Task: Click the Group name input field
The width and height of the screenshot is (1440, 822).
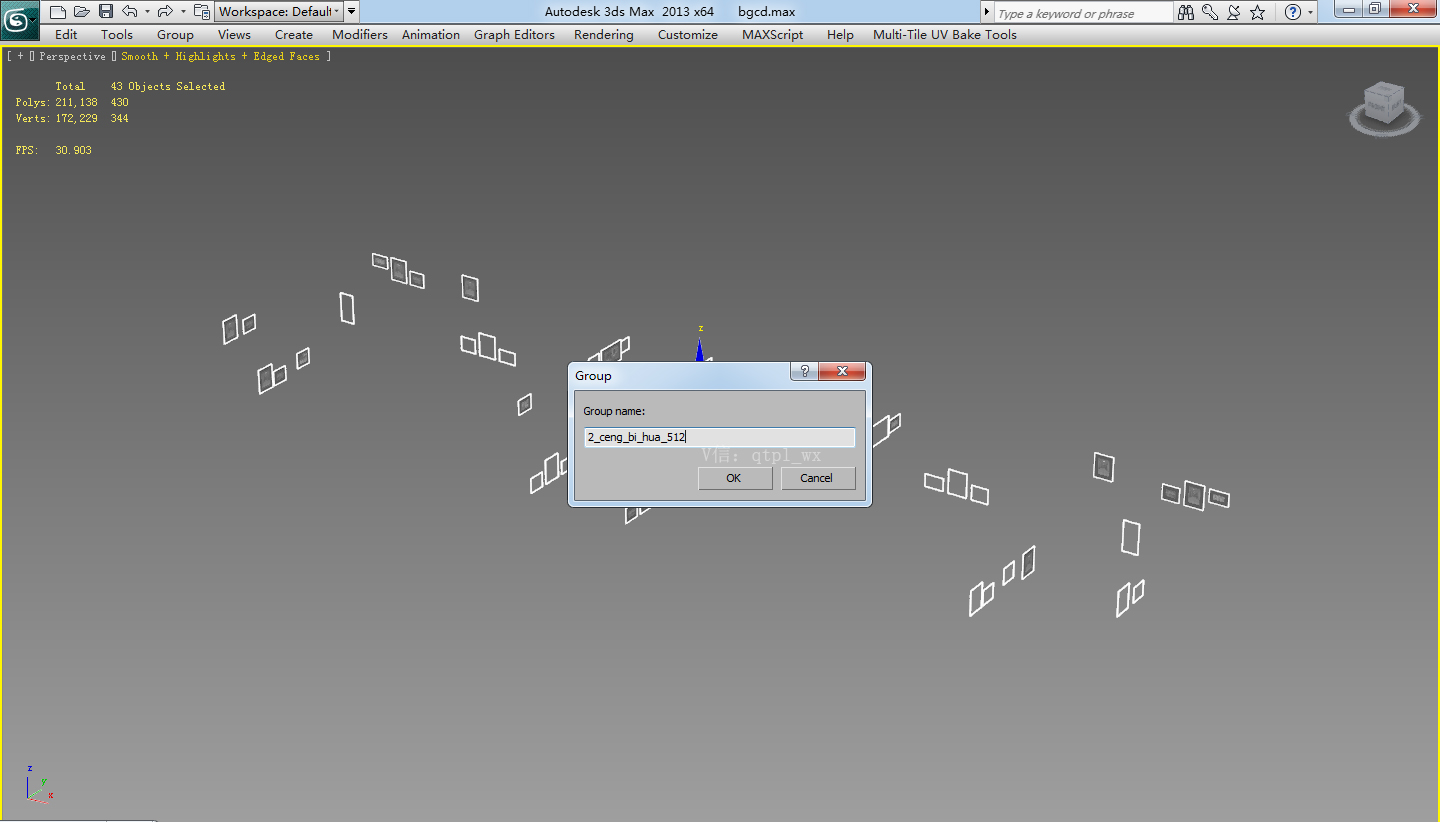Action: point(720,437)
